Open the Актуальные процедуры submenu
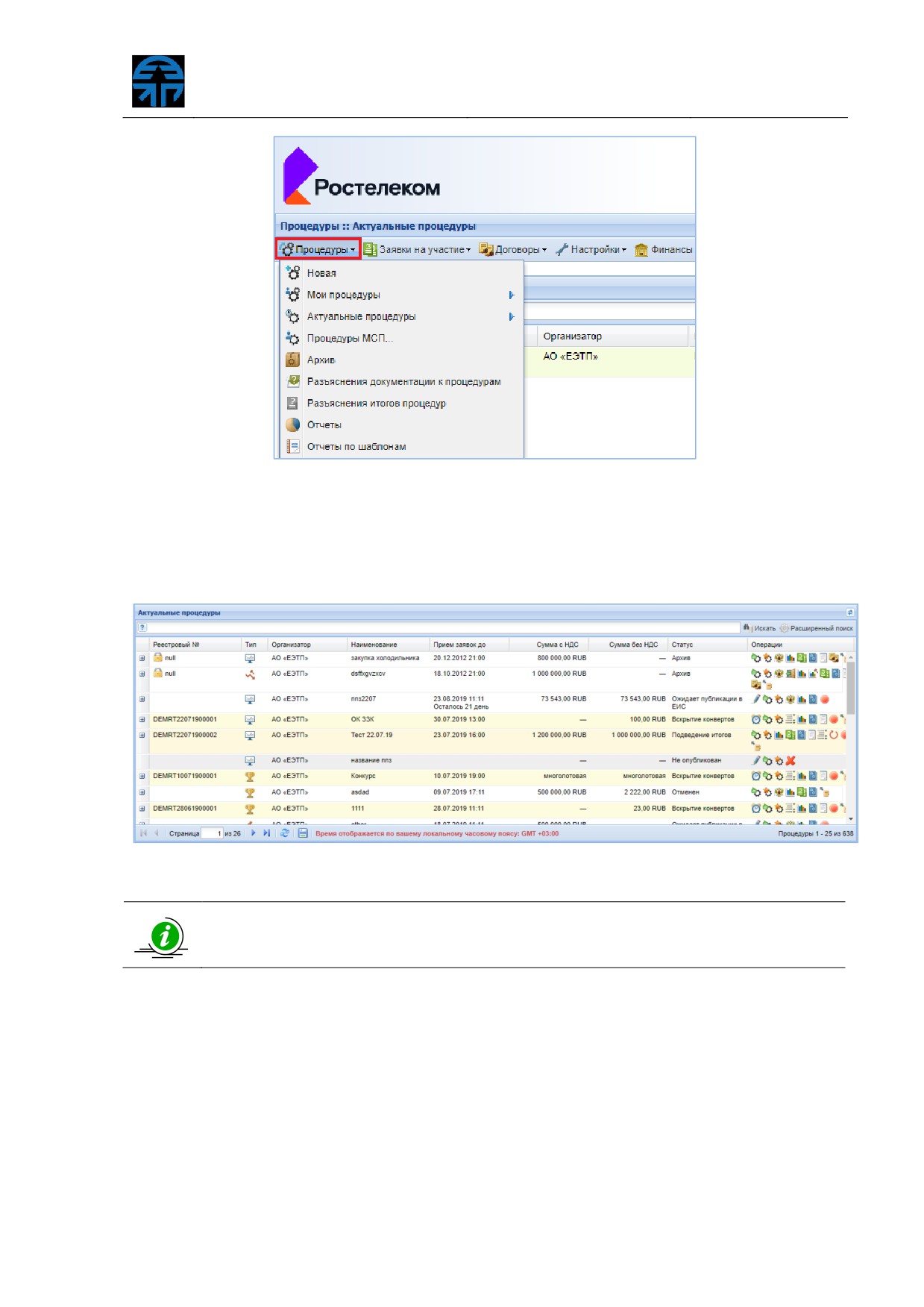The image size is (924, 1307). click(402, 316)
